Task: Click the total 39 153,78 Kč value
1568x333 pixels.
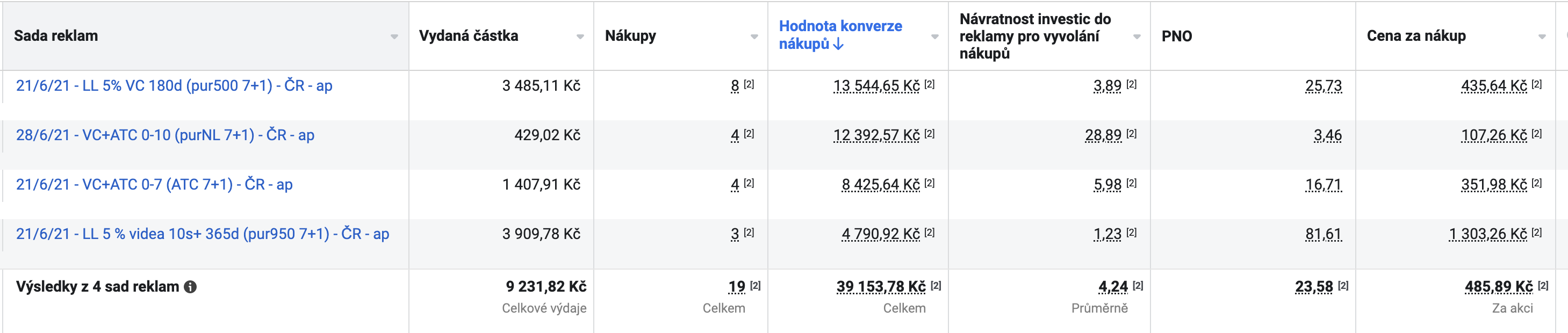Action: (x=881, y=287)
